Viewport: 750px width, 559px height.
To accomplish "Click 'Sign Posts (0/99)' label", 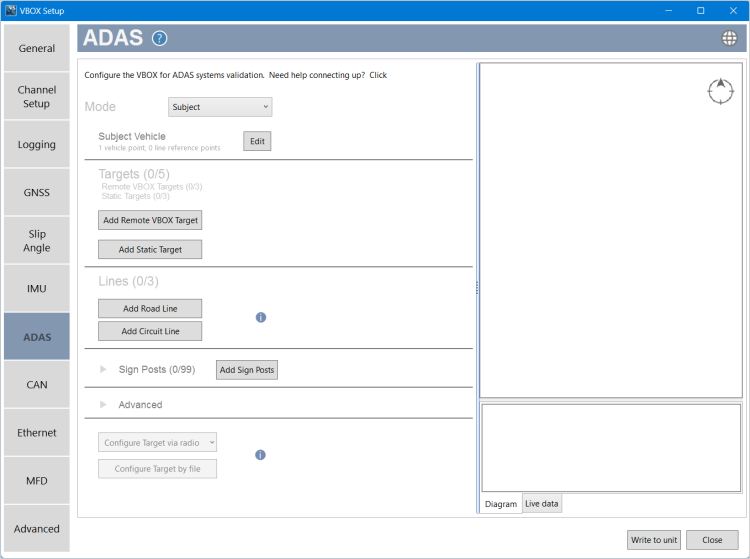I will click(x=157, y=370).
